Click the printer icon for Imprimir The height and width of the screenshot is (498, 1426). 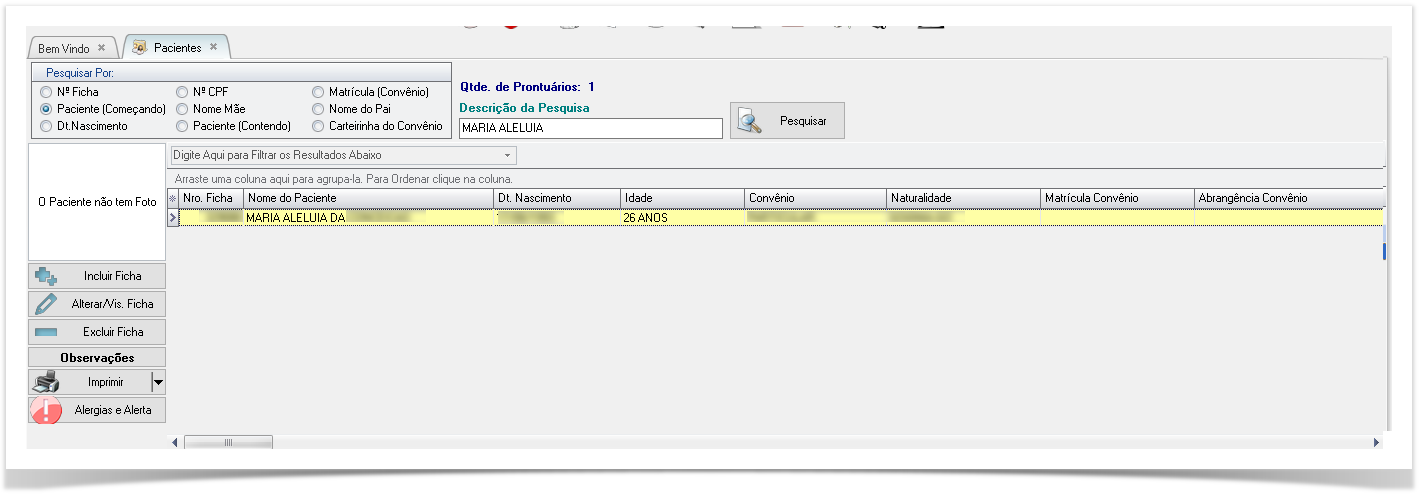(x=48, y=382)
